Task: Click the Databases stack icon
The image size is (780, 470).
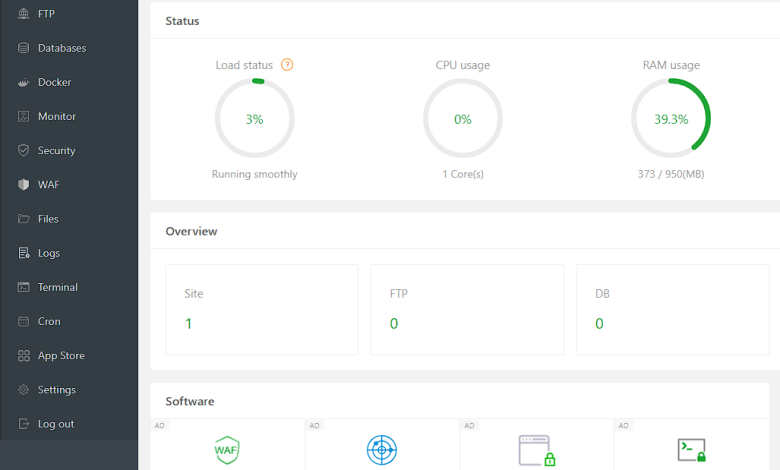Action: [23, 48]
